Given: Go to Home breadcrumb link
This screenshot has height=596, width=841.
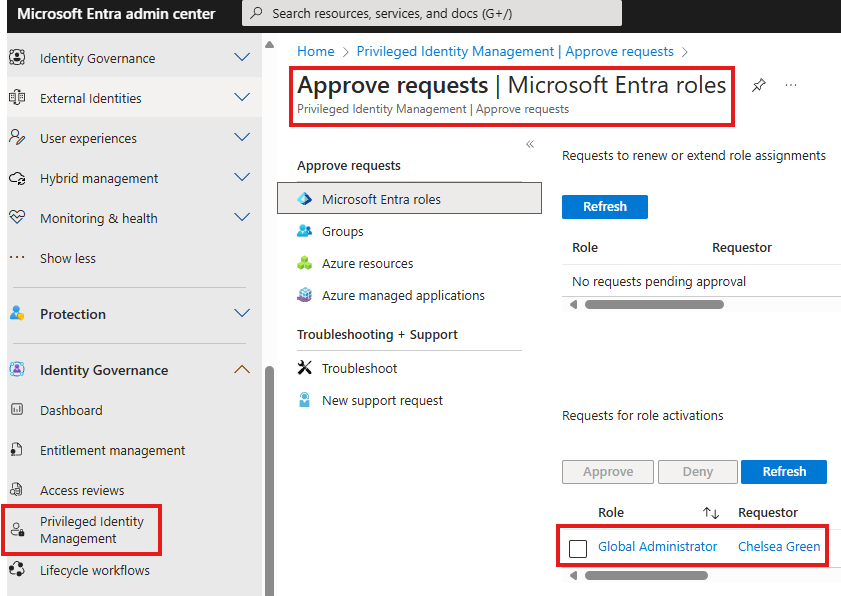Looking at the screenshot, I should point(315,51).
